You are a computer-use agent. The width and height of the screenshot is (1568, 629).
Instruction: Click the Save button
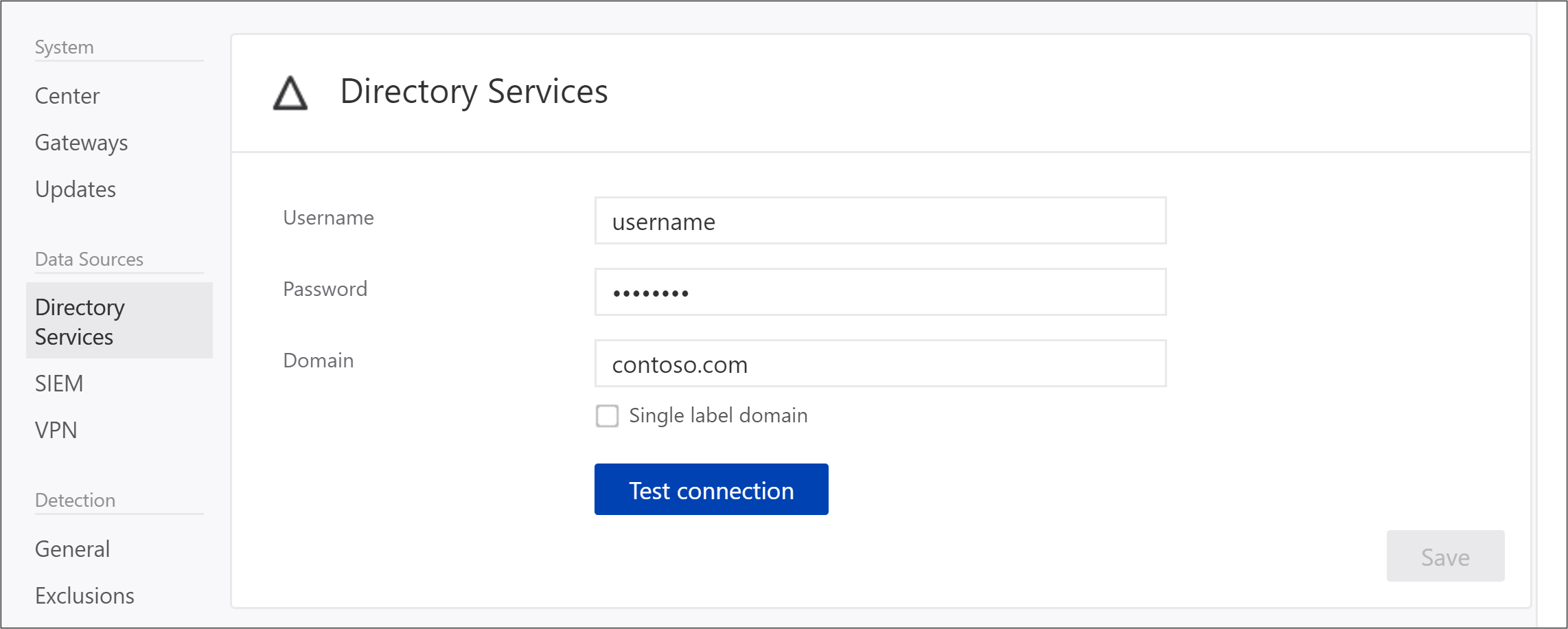[1445, 556]
